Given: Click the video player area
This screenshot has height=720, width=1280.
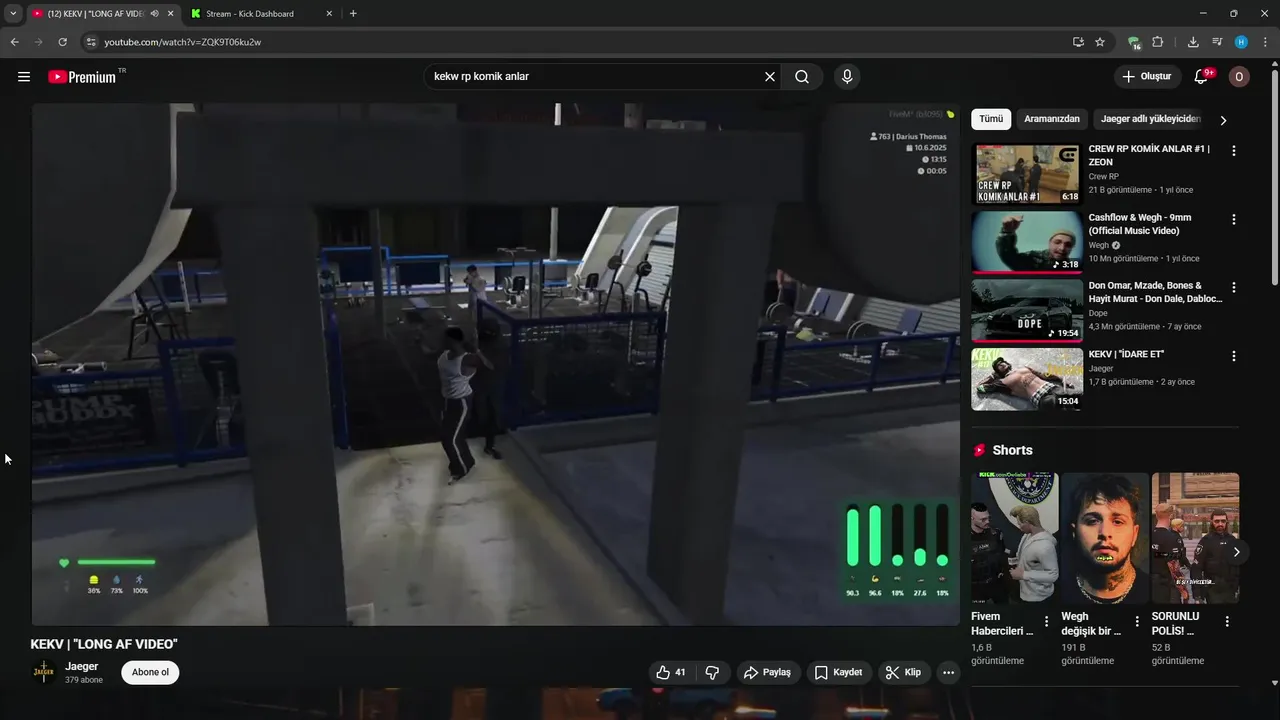Looking at the screenshot, I should click(496, 364).
